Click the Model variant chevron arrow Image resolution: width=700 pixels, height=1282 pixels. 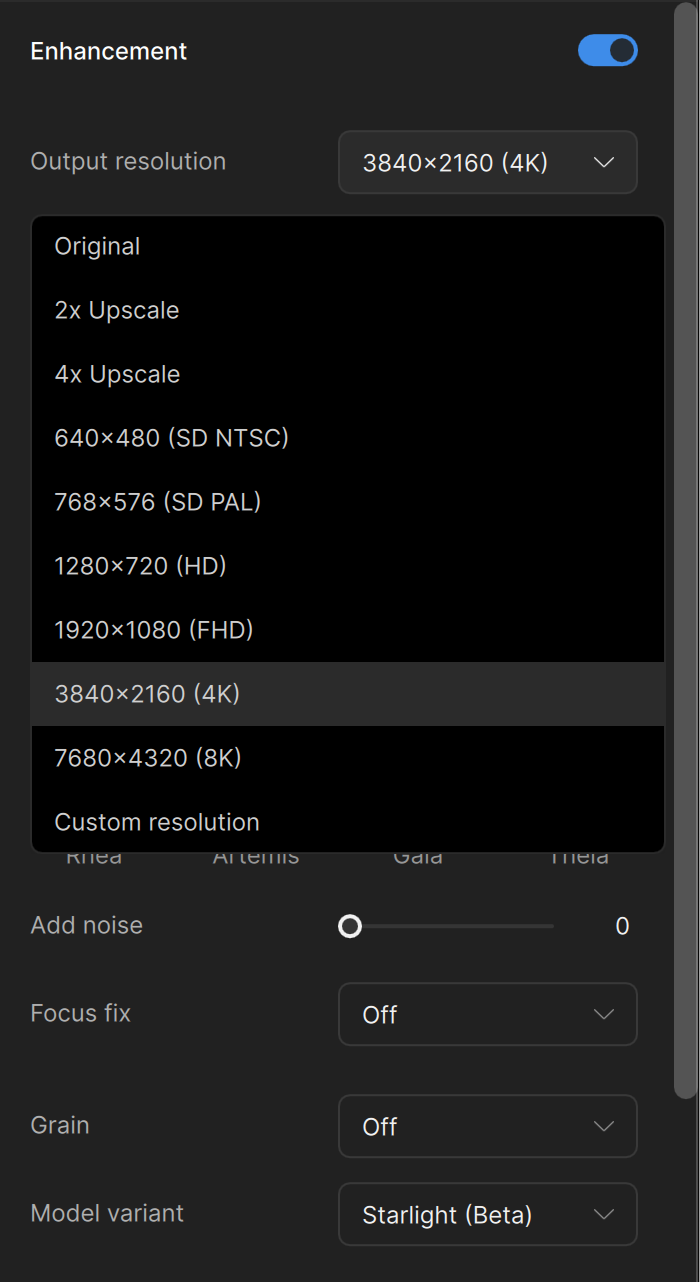click(x=604, y=1214)
